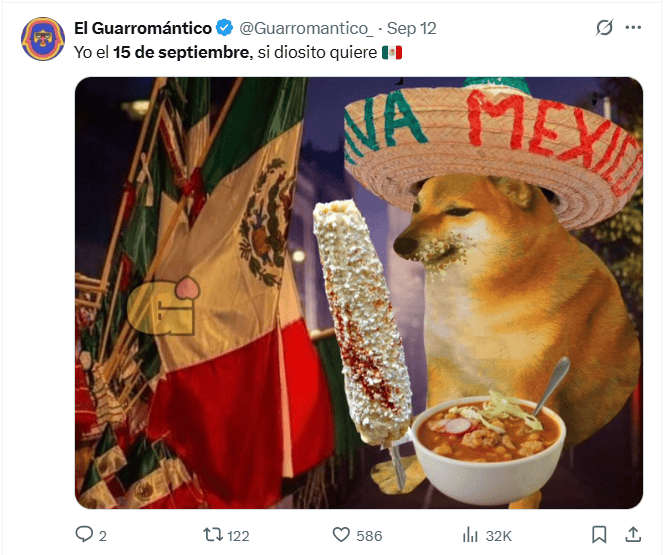
Task: Like the tweet with the heart icon
Action: click(341, 535)
